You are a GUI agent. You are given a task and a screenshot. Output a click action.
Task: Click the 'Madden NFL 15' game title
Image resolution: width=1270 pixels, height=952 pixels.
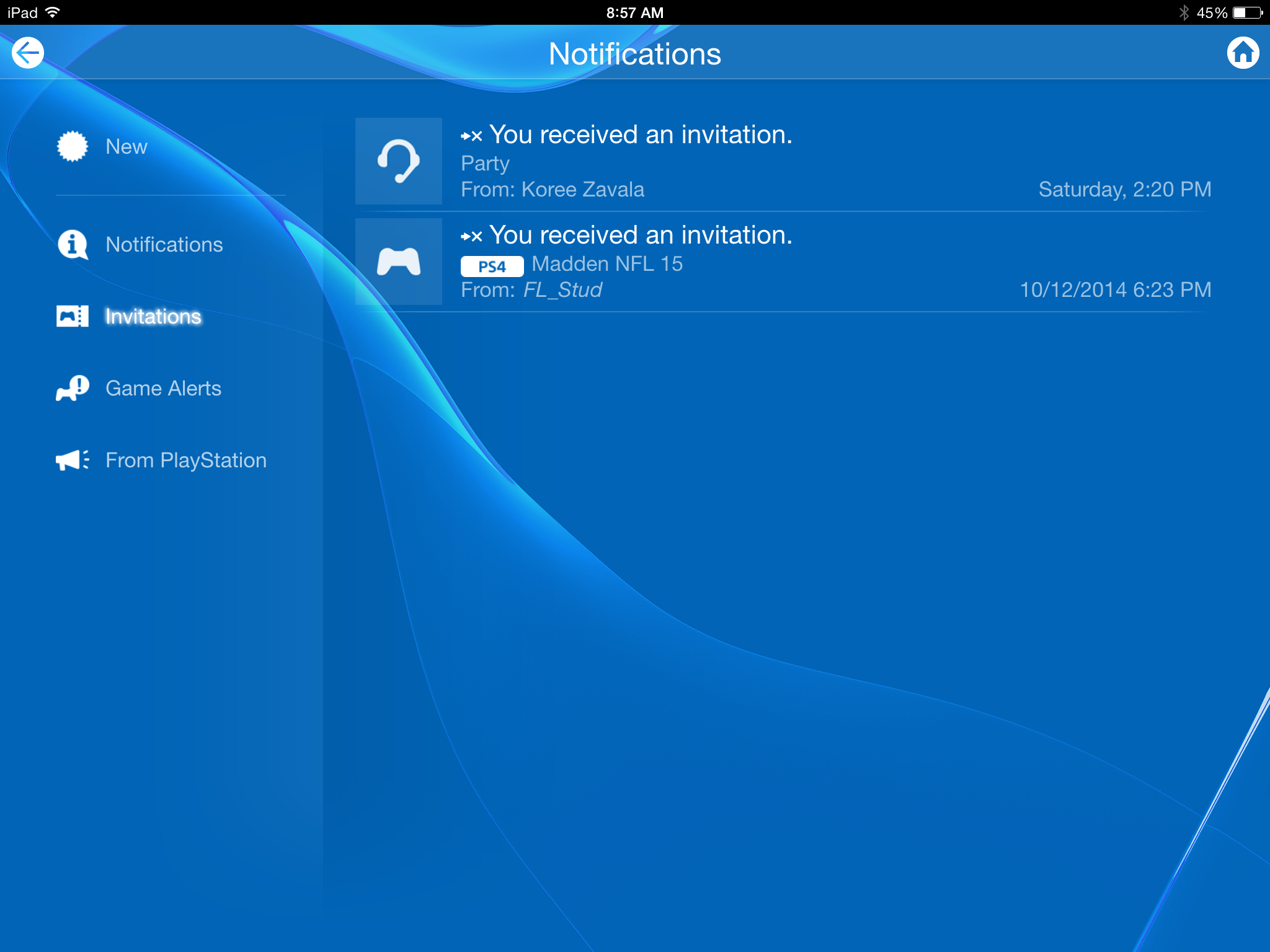[x=607, y=264]
